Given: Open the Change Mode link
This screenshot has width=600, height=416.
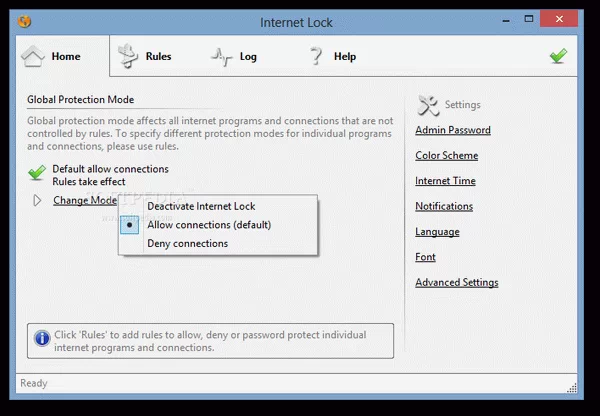Looking at the screenshot, I should pos(85,200).
